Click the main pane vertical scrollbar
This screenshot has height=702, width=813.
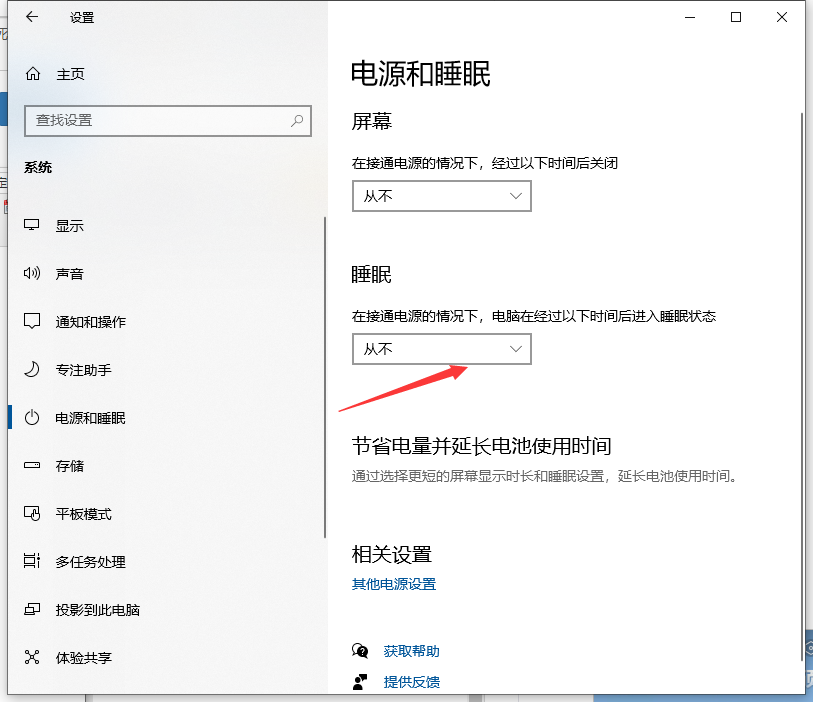(802, 386)
